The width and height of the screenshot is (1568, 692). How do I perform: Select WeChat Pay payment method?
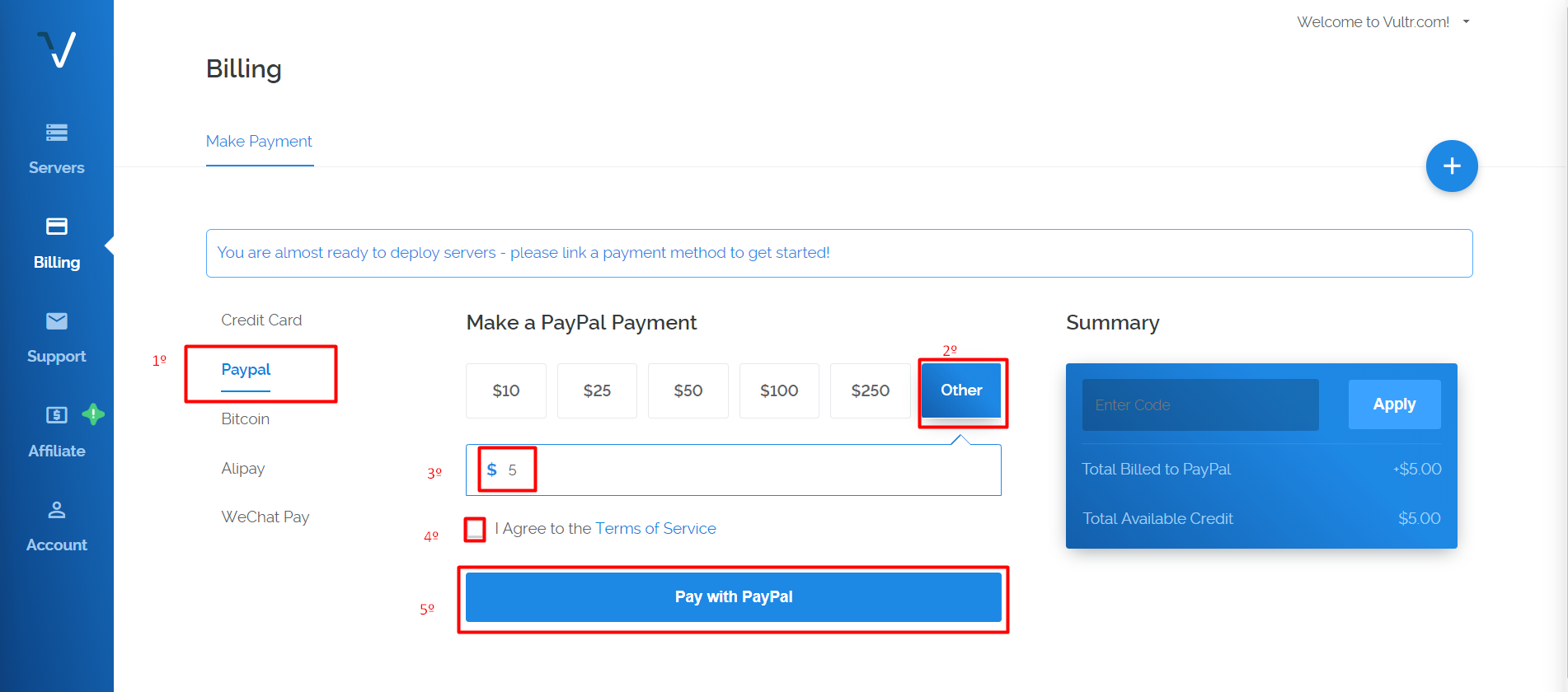[265, 517]
